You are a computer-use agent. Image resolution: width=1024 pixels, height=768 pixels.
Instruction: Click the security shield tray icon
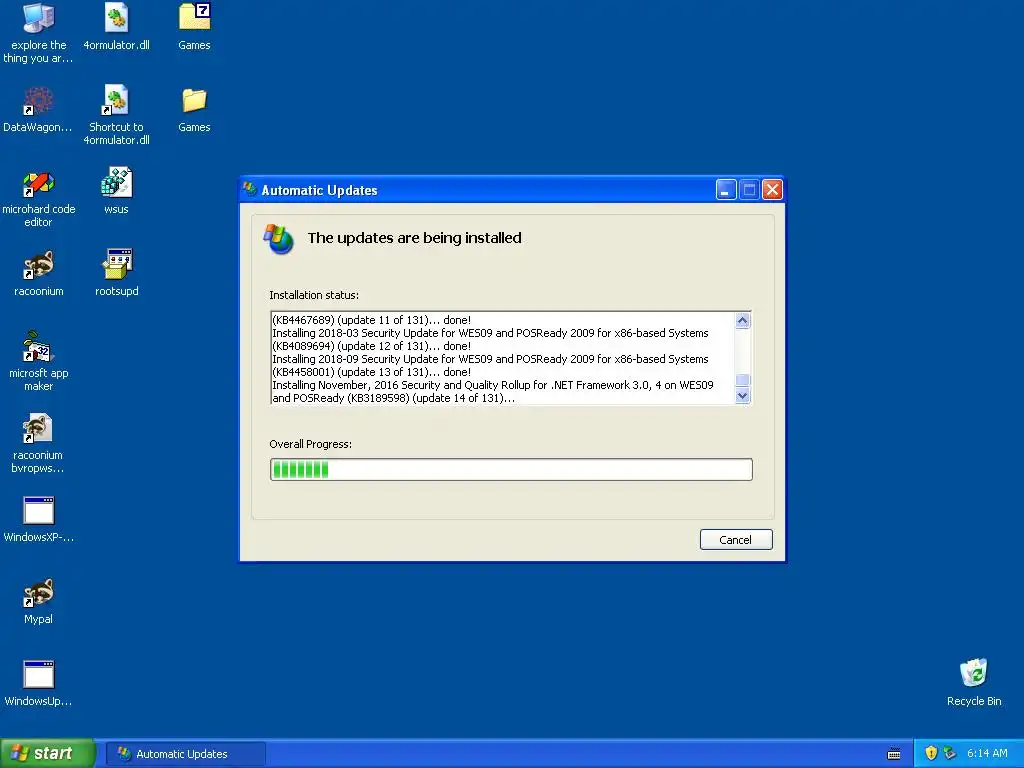click(931, 754)
